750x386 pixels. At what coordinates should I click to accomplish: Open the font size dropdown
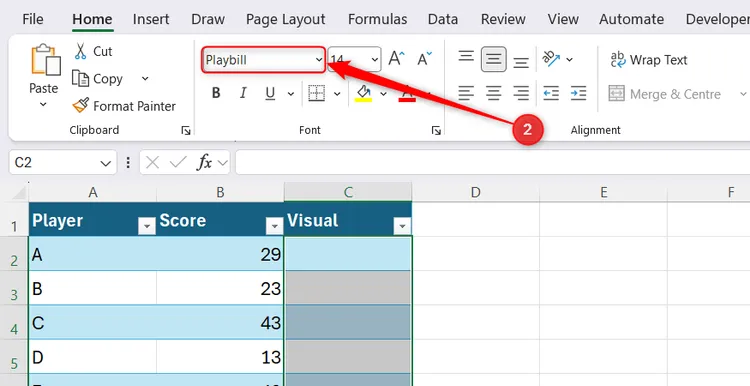click(375, 60)
